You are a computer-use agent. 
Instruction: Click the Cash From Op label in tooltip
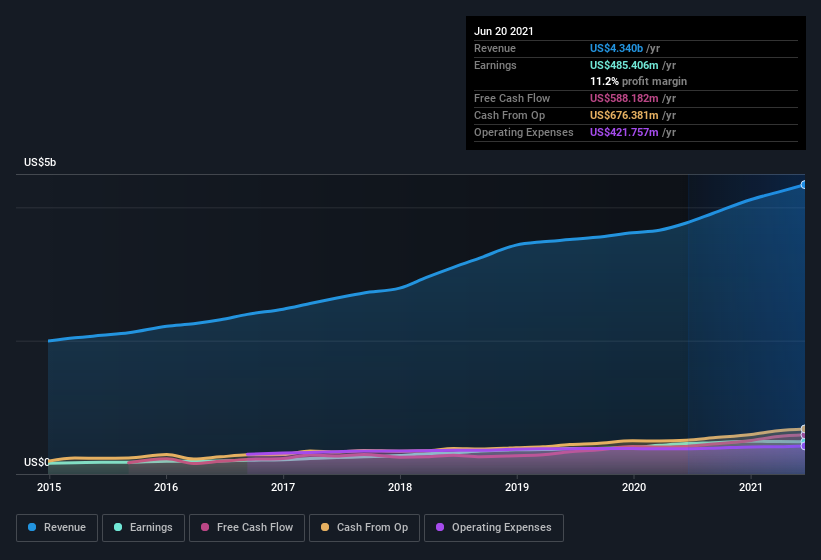point(509,115)
